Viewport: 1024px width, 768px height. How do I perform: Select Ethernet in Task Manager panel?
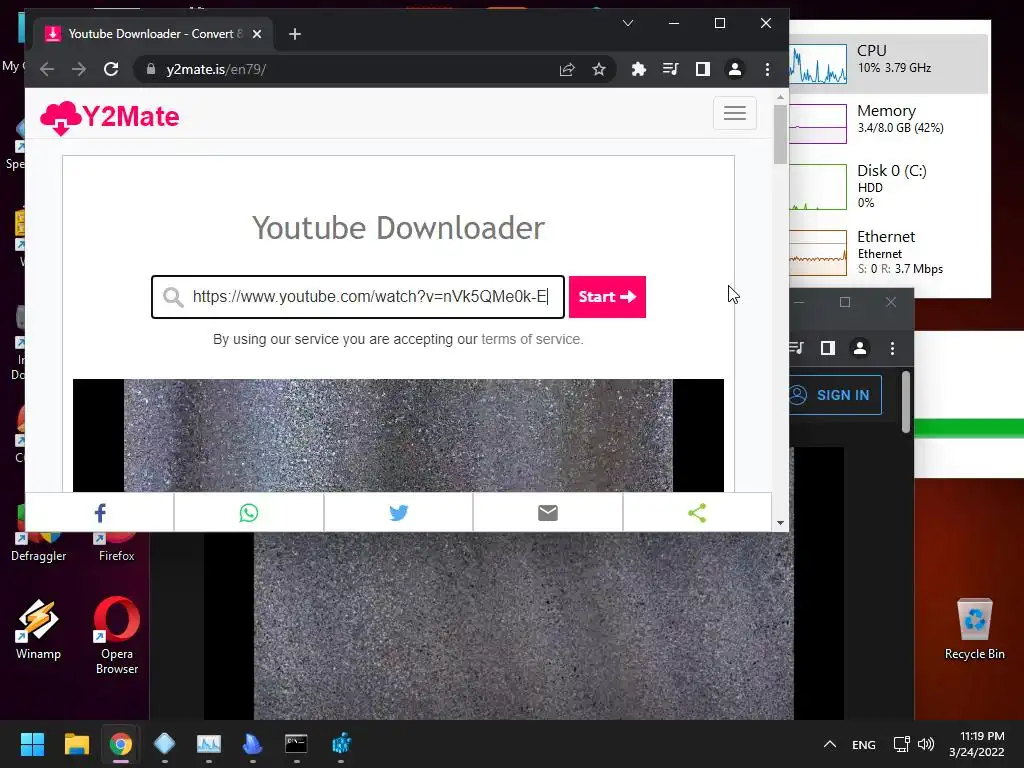coord(889,253)
